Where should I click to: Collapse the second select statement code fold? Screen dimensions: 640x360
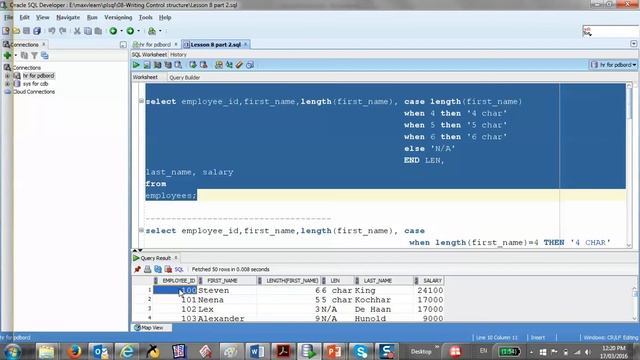141,230
